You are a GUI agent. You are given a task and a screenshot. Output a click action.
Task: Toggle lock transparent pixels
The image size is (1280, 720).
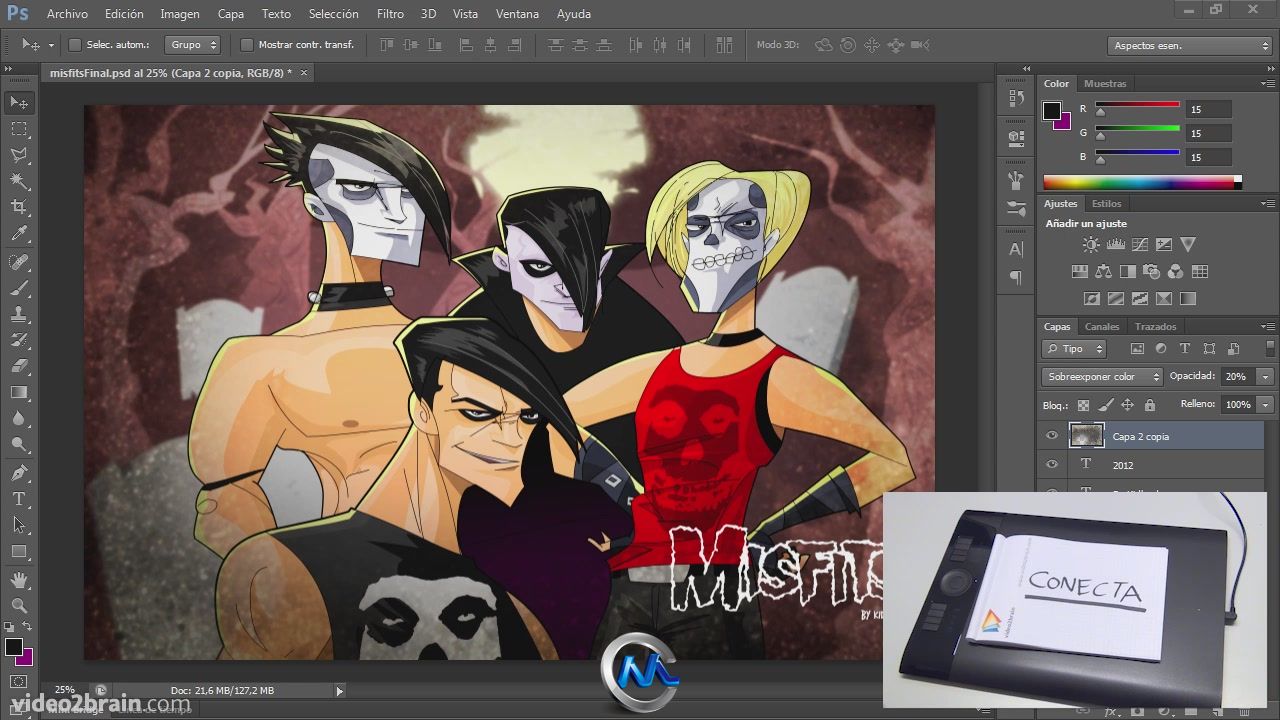(x=1083, y=405)
